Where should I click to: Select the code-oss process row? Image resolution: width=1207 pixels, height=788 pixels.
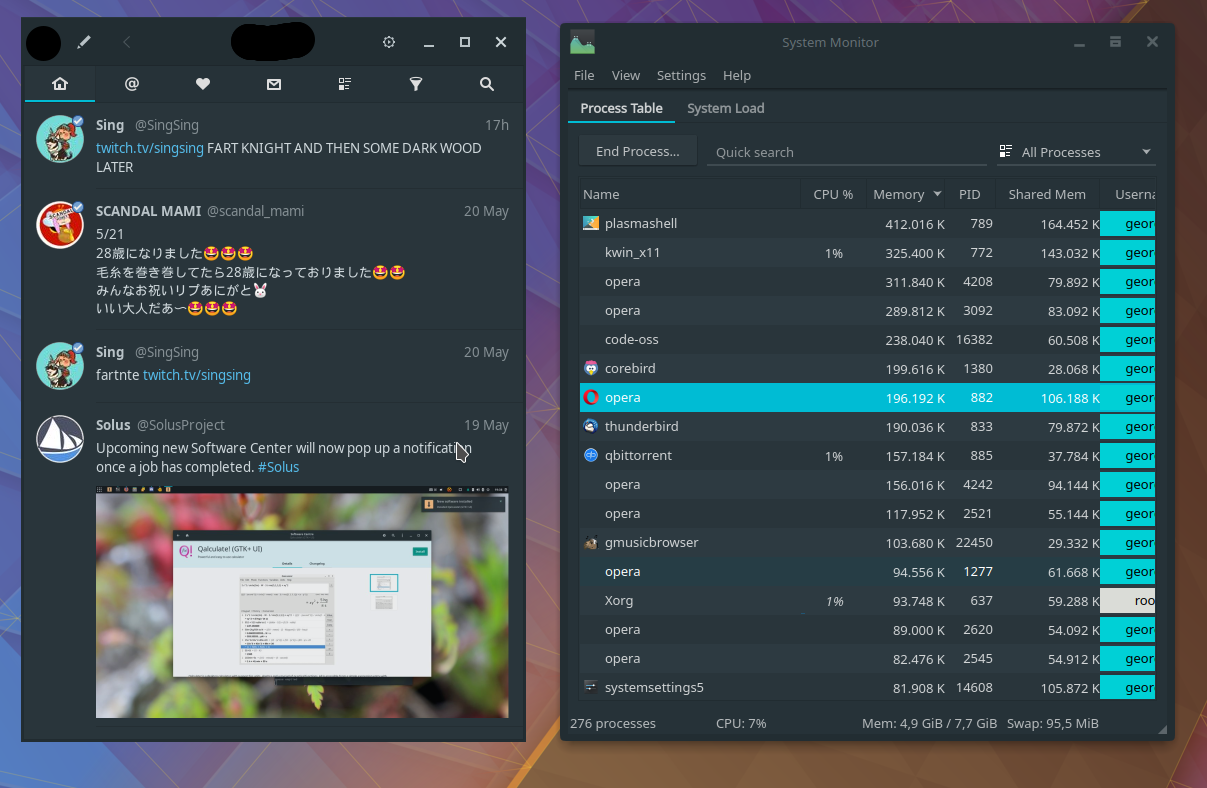(x=867, y=340)
